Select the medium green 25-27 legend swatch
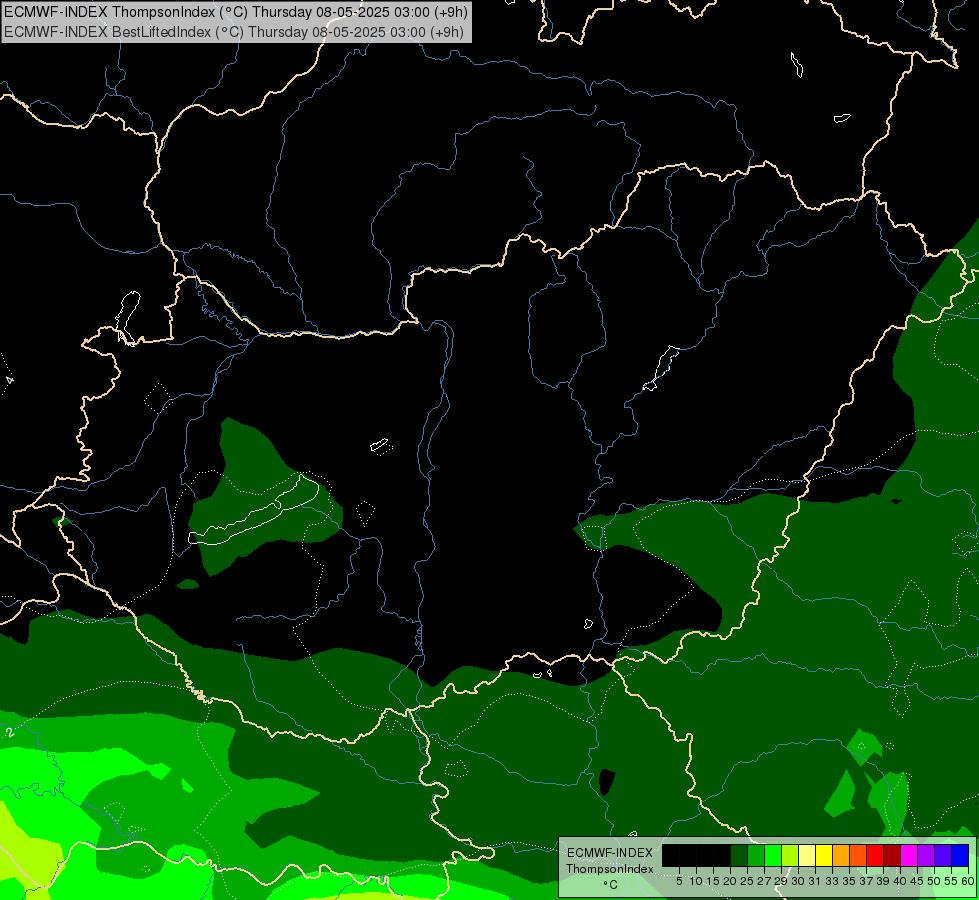979x900 pixels. 755,855
